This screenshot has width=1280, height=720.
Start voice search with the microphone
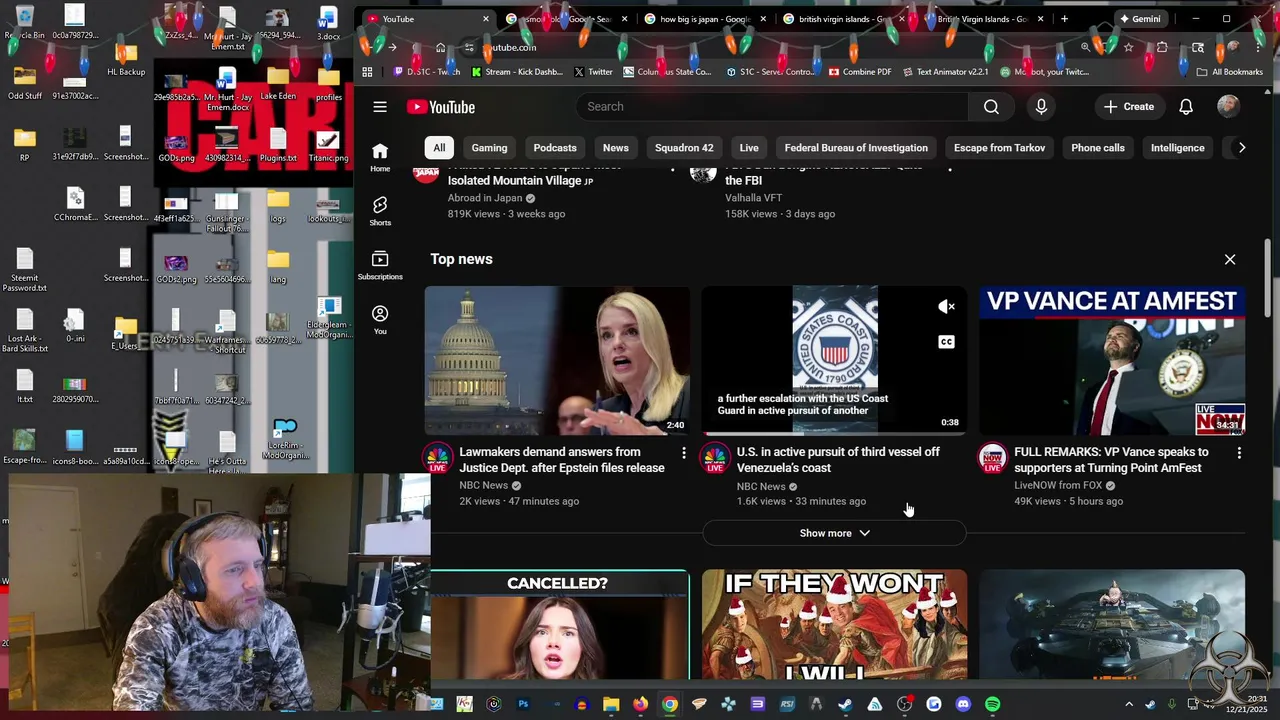(x=1041, y=107)
